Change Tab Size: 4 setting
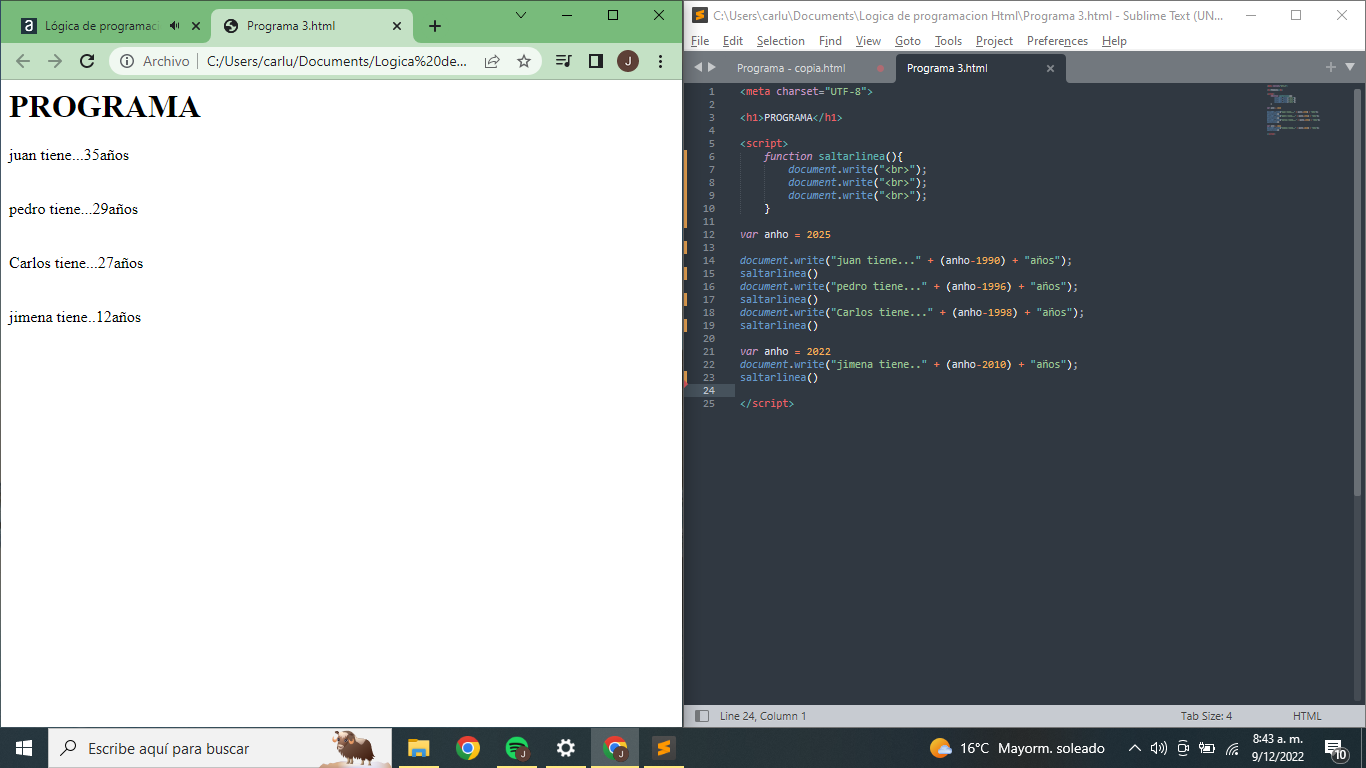 click(1206, 716)
